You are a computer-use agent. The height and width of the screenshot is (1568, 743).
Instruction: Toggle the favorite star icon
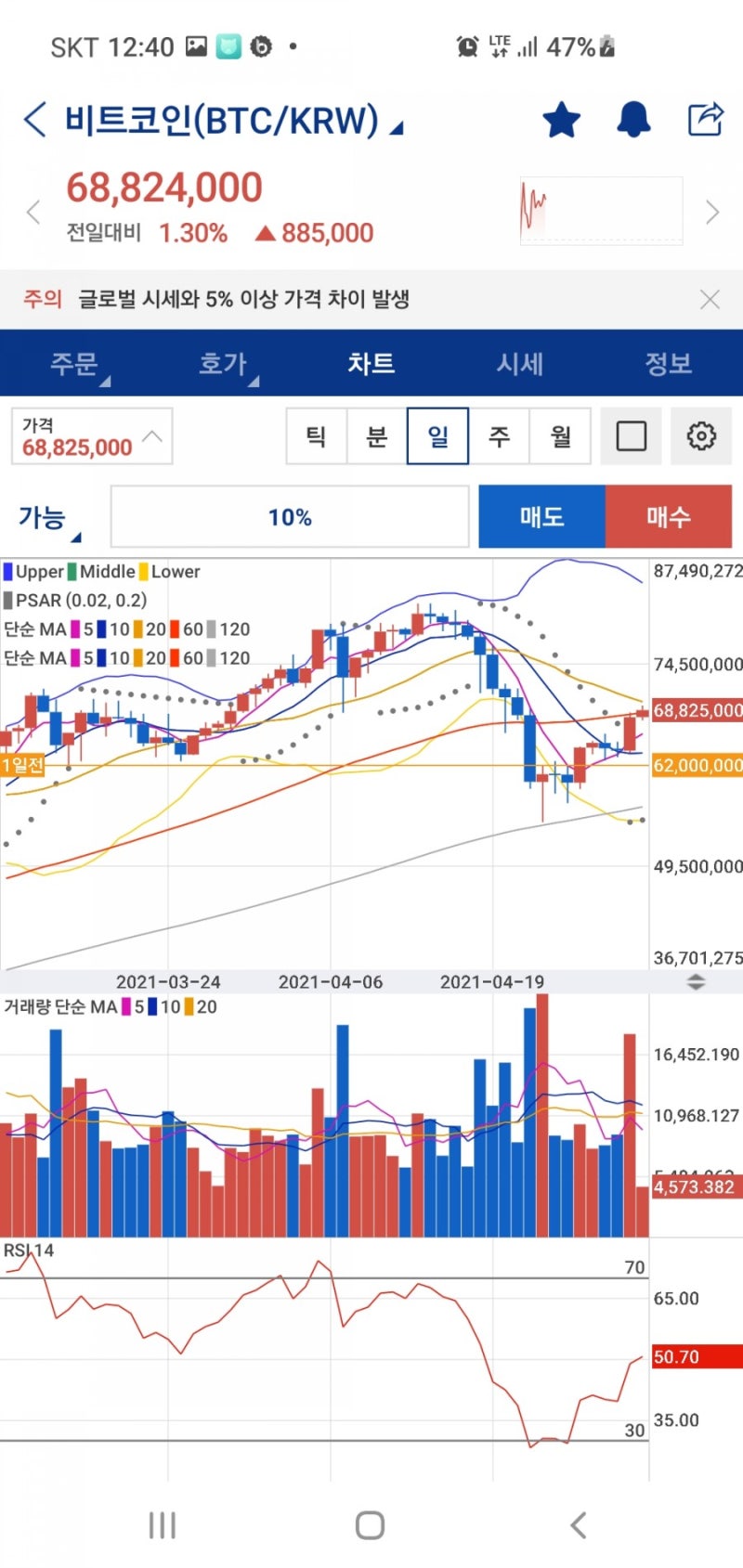click(561, 120)
